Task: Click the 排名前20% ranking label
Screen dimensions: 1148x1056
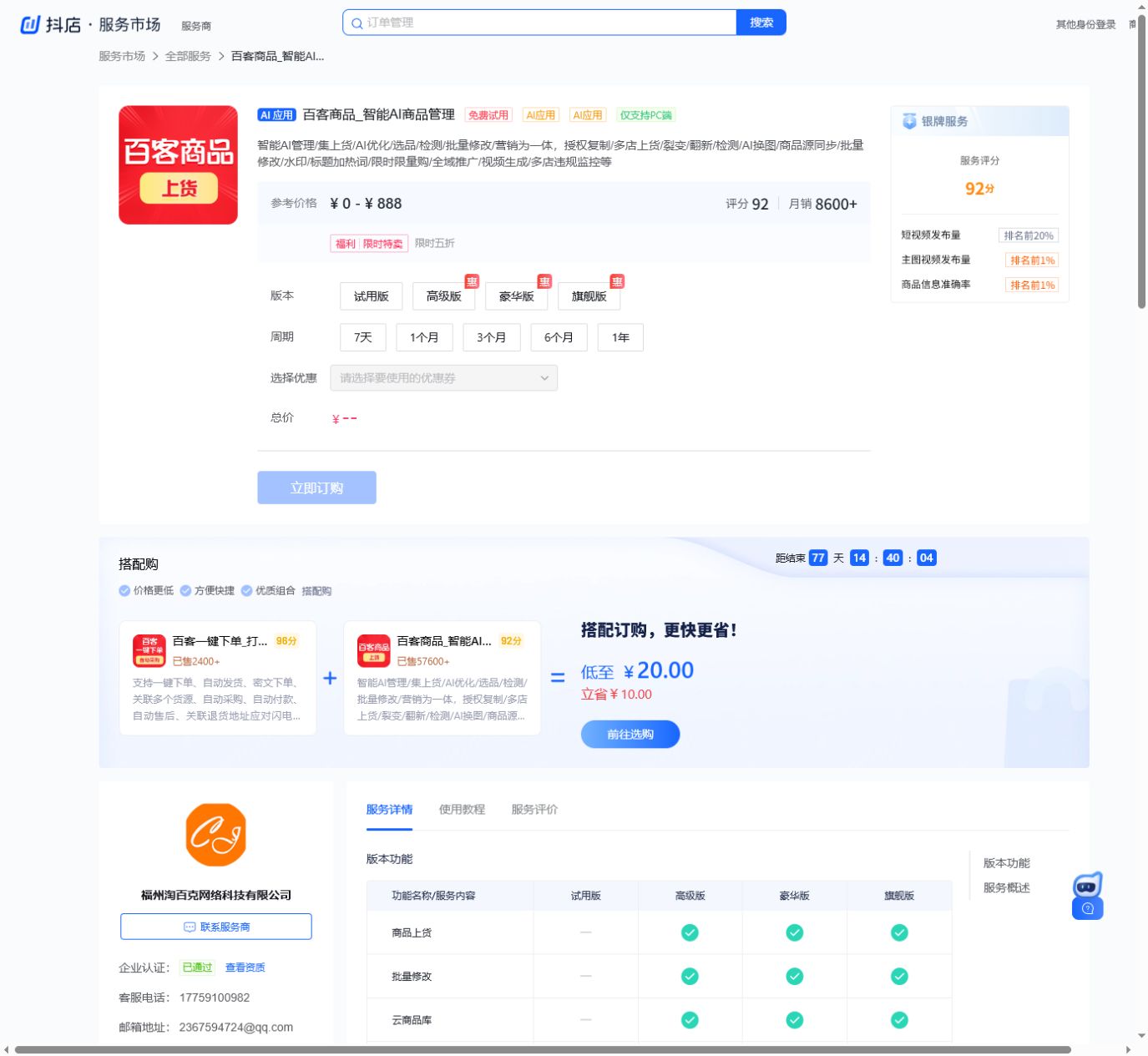Action: 1029,235
